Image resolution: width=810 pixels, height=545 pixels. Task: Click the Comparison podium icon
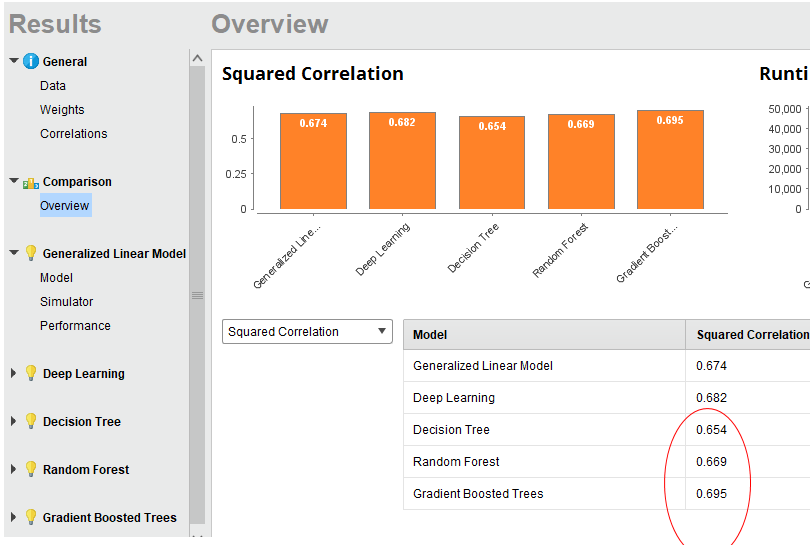tap(31, 183)
